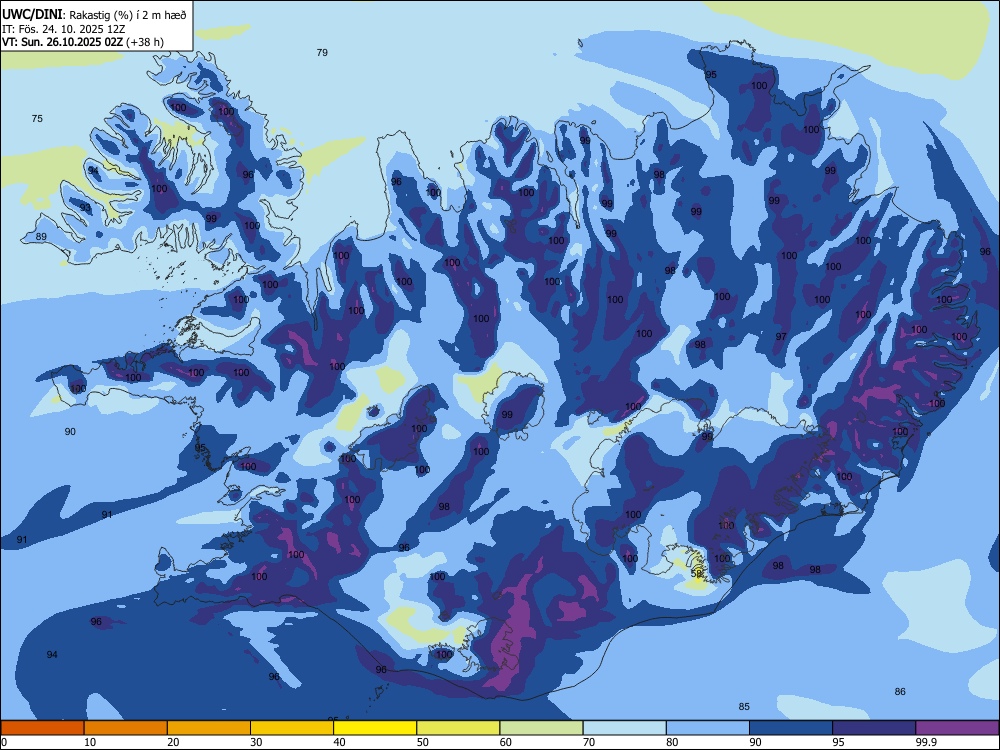This screenshot has height=750, width=1000.
Task: Select the '20' legend tick label
Action: pos(173,742)
